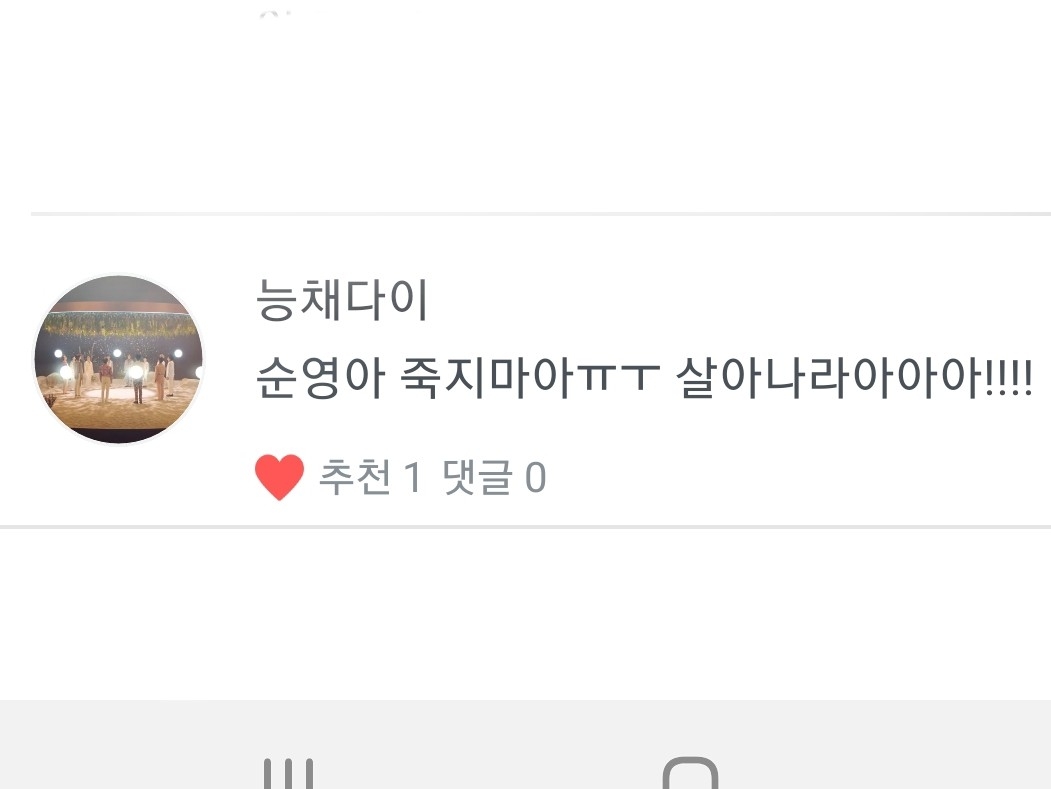Click the gray system navigation bar background
This screenshot has width=1051, height=789.
[x=526, y=744]
